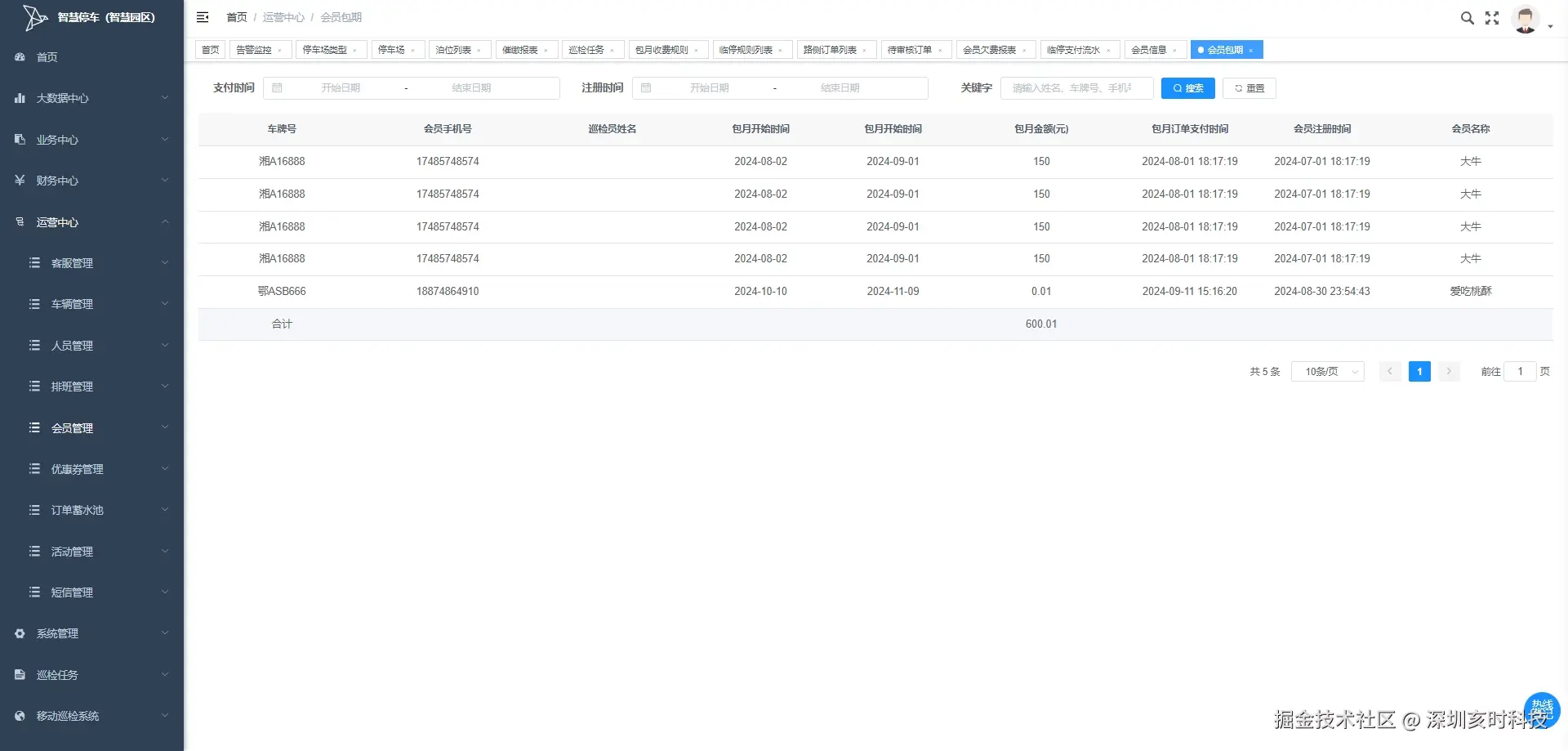The height and width of the screenshot is (751, 1568).
Task: Click the 首页 breadcrumb link
Action: point(237,17)
